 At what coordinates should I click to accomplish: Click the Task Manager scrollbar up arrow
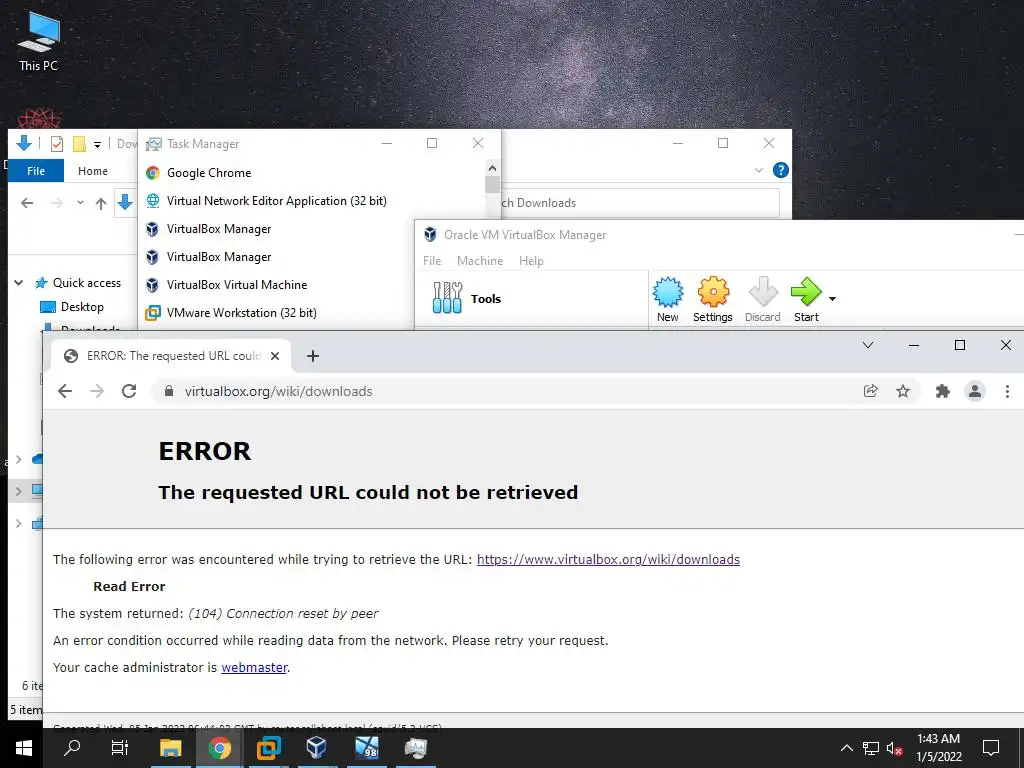point(492,168)
